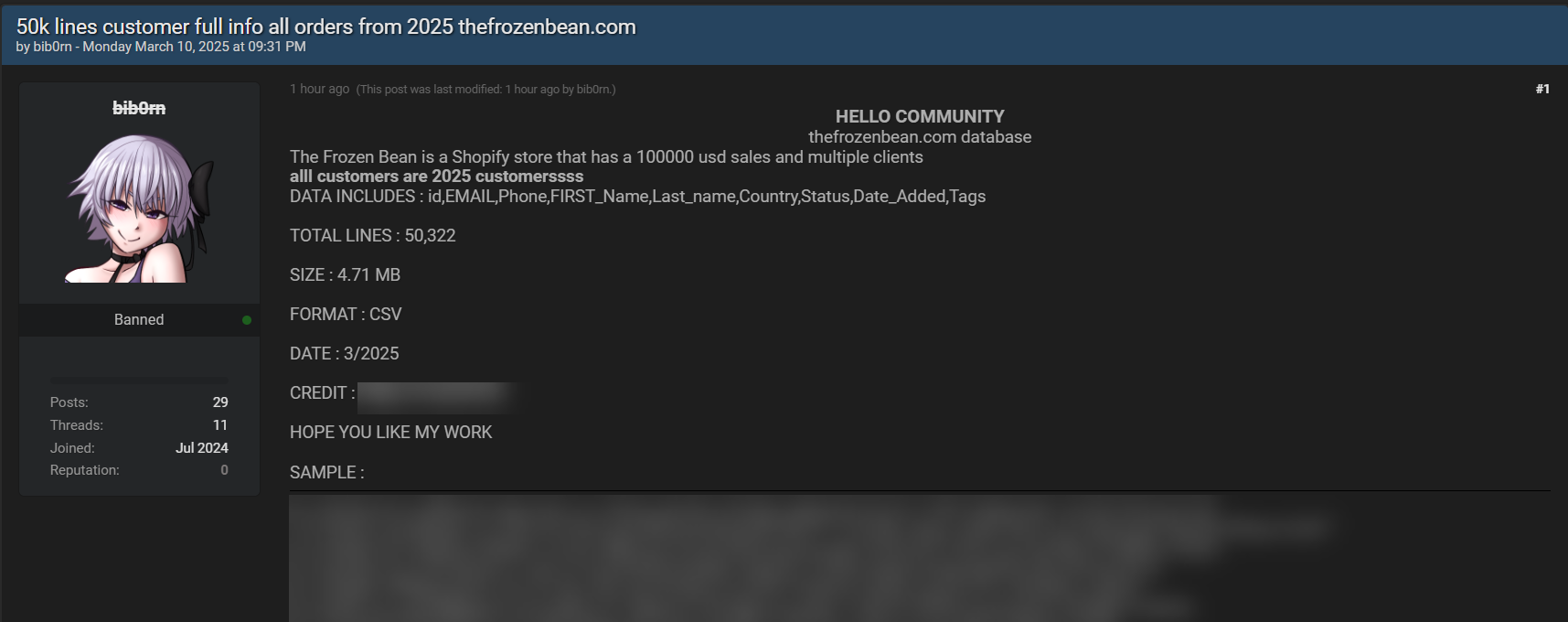Image resolution: width=1568 pixels, height=622 pixels.
Task: Click the TOTAL LINES 50,322 text
Action: [372, 236]
